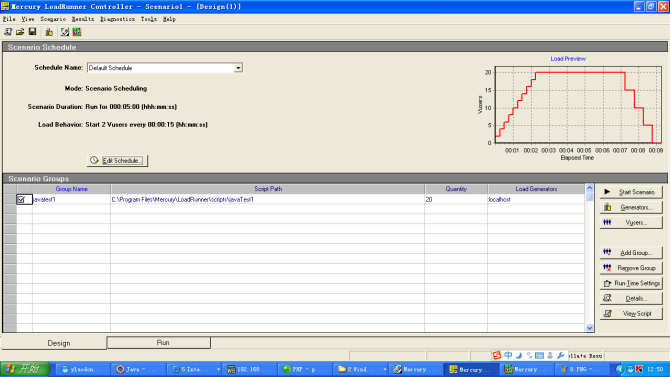Switch to the Run tab
Viewport: 670px width, 377px height.
point(159,343)
